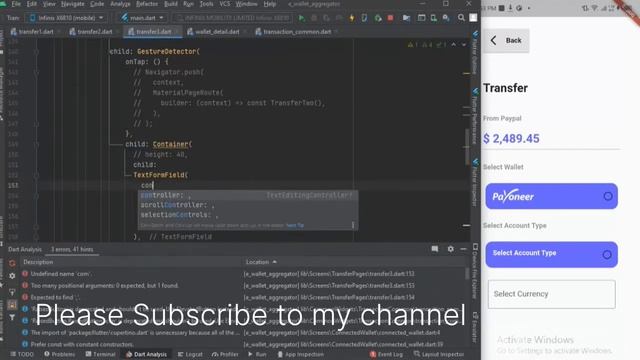Click the back arrow in phone app
The height and width of the screenshot is (360, 640).
click(x=493, y=40)
